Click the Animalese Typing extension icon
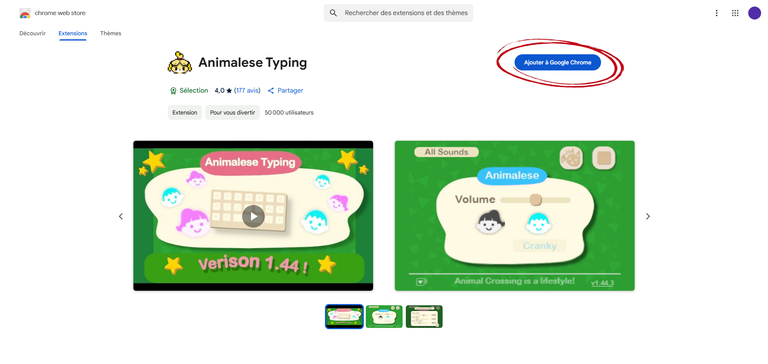The width and height of the screenshot is (768, 364). (x=179, y=63)
